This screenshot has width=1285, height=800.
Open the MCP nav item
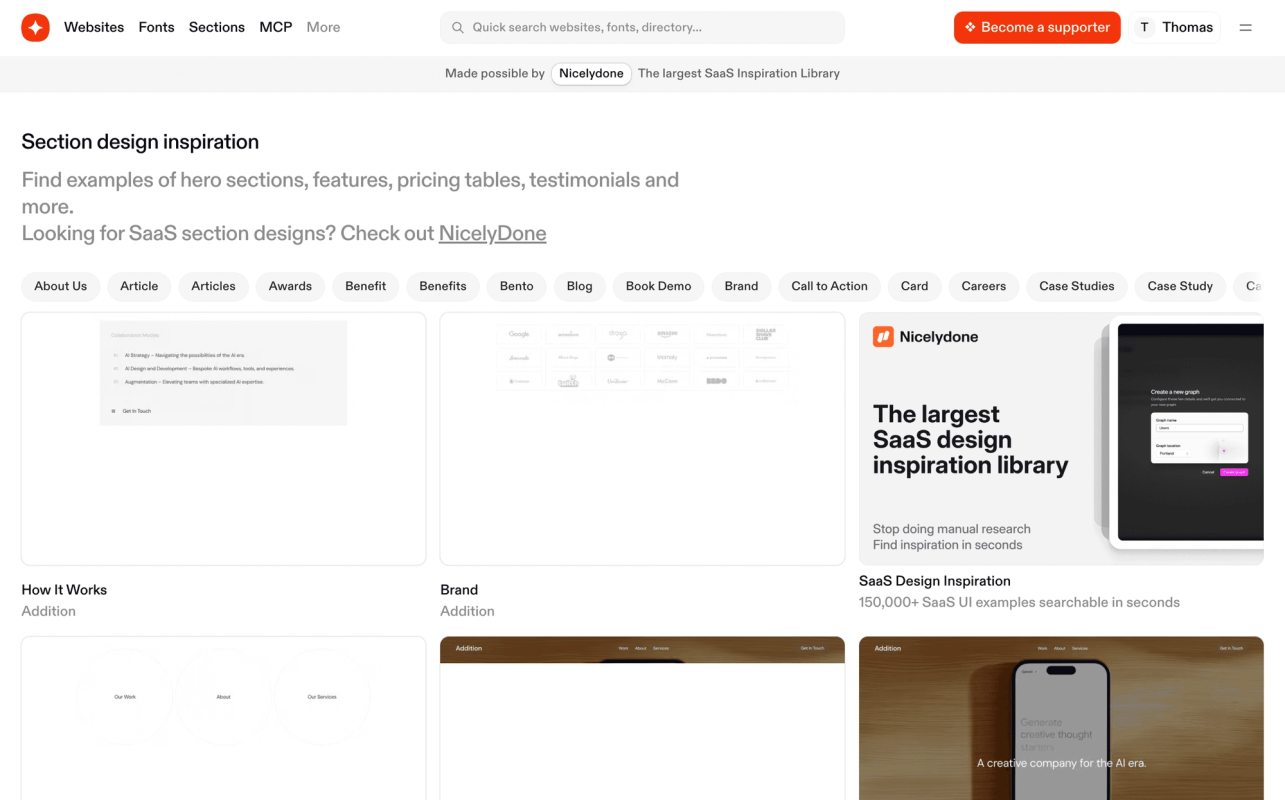tap(276, 27)
